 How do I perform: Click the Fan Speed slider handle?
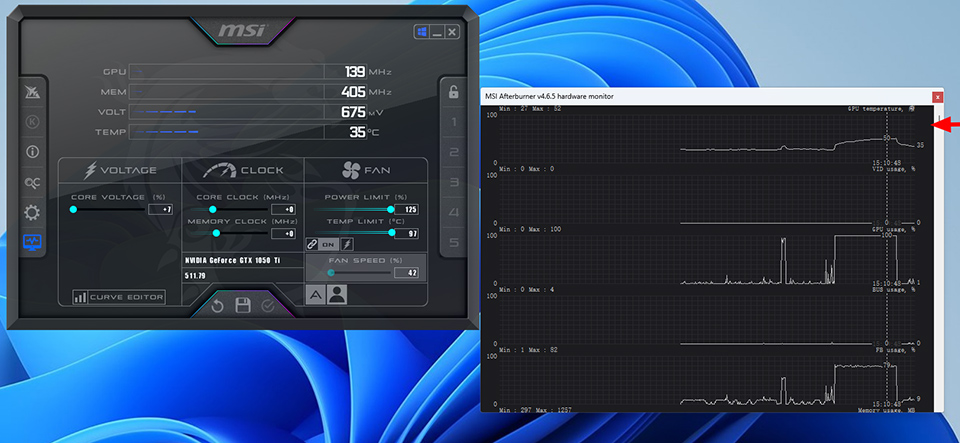(x=331, y=272)
